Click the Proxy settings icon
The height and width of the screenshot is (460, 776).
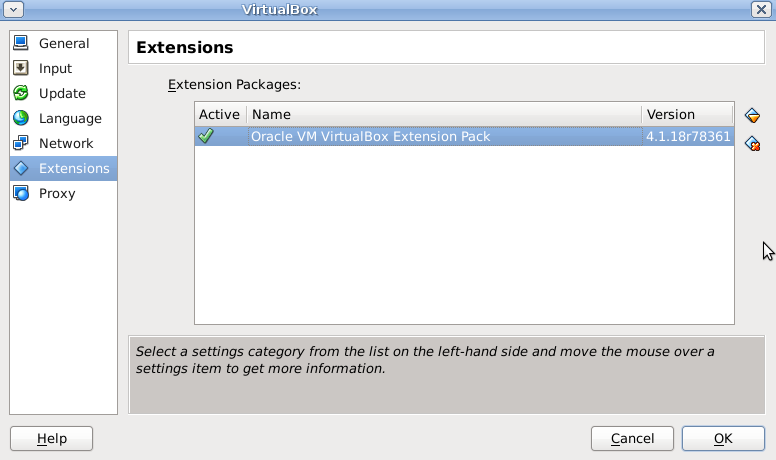(21, 193)
